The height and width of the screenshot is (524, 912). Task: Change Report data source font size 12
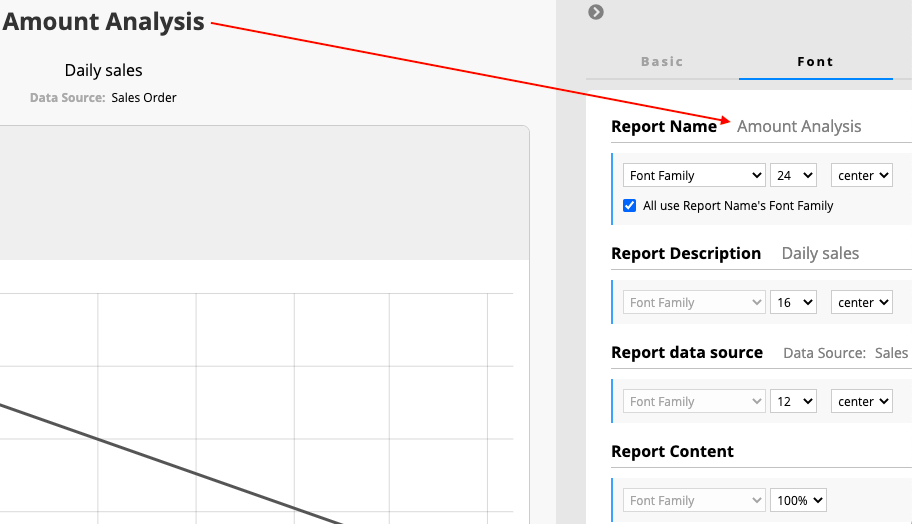[793, 401]
